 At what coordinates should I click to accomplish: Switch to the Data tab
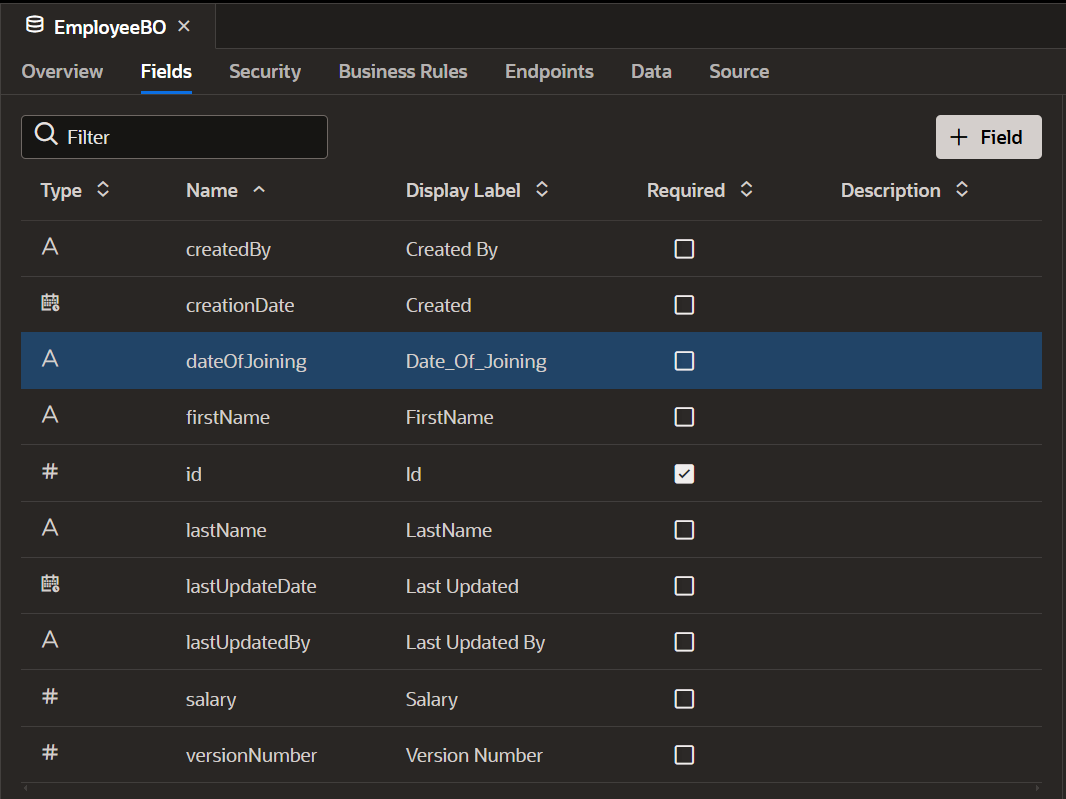(651, 71)
